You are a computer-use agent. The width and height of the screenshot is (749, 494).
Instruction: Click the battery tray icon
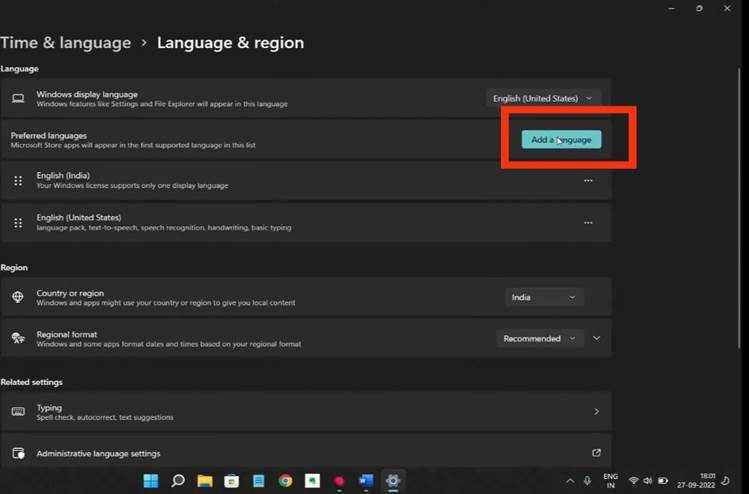click(663, 481)
